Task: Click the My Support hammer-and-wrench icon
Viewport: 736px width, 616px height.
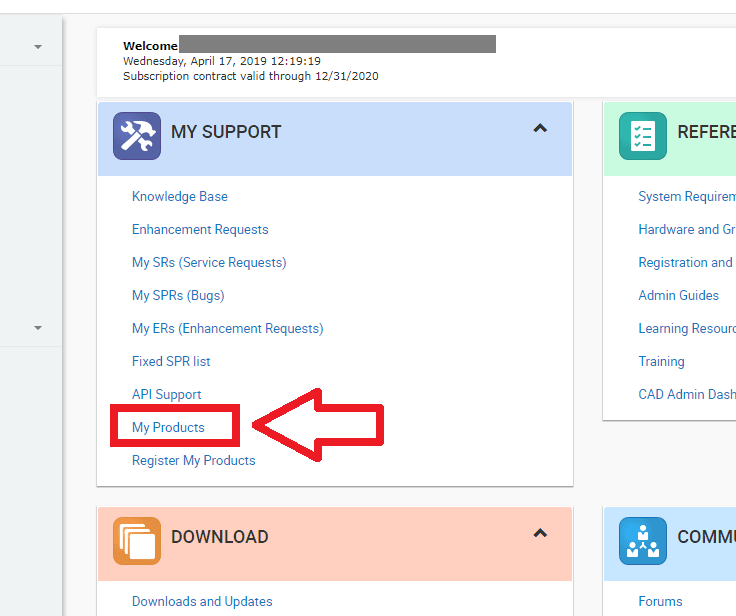Action: tap(136, 136)
